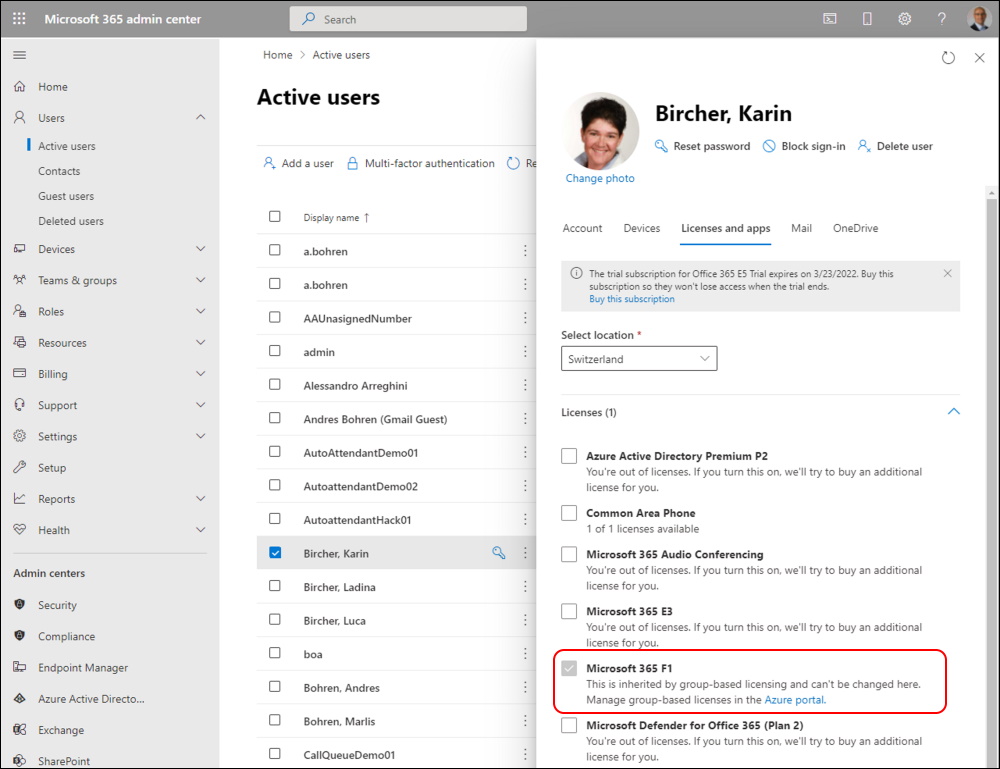Check the Bircher, Ladina checkbox
Image resolution: width=1000 pixels, height=769 pixels.
[275, 585]
